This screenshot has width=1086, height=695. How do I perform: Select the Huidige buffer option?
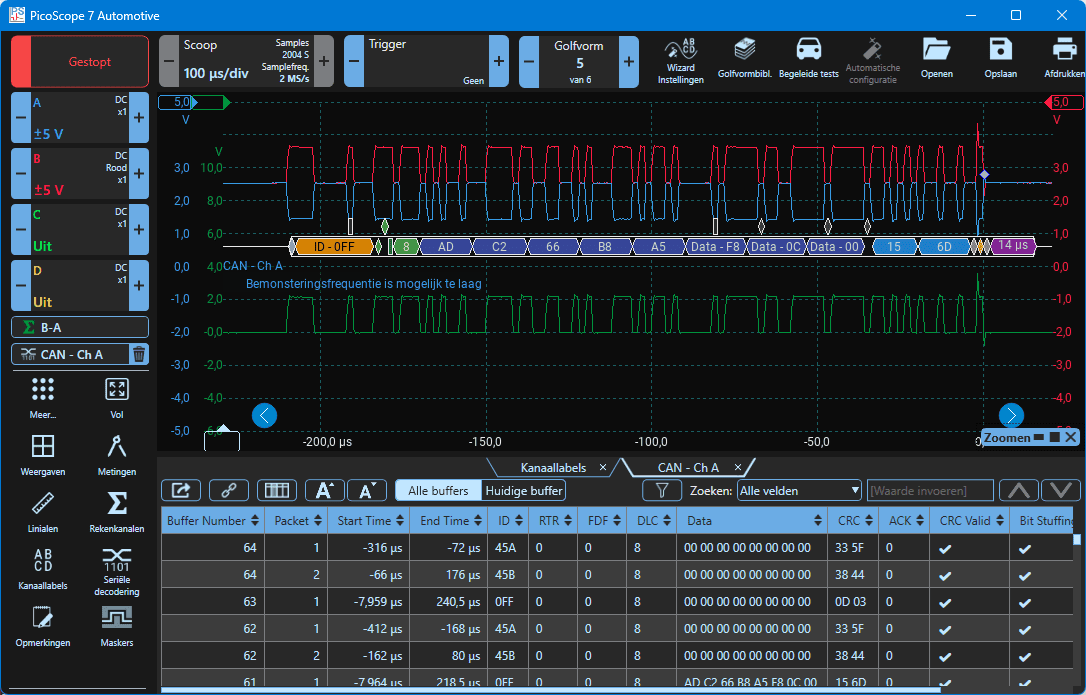coord(524,491)
